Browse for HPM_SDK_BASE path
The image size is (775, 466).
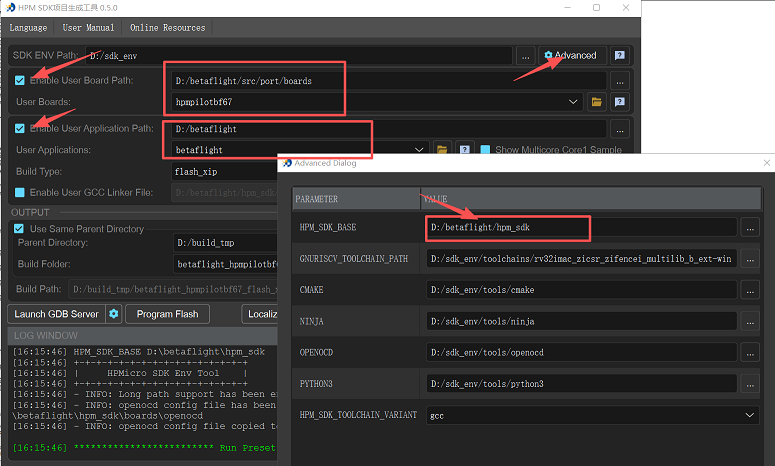point(750,228)
